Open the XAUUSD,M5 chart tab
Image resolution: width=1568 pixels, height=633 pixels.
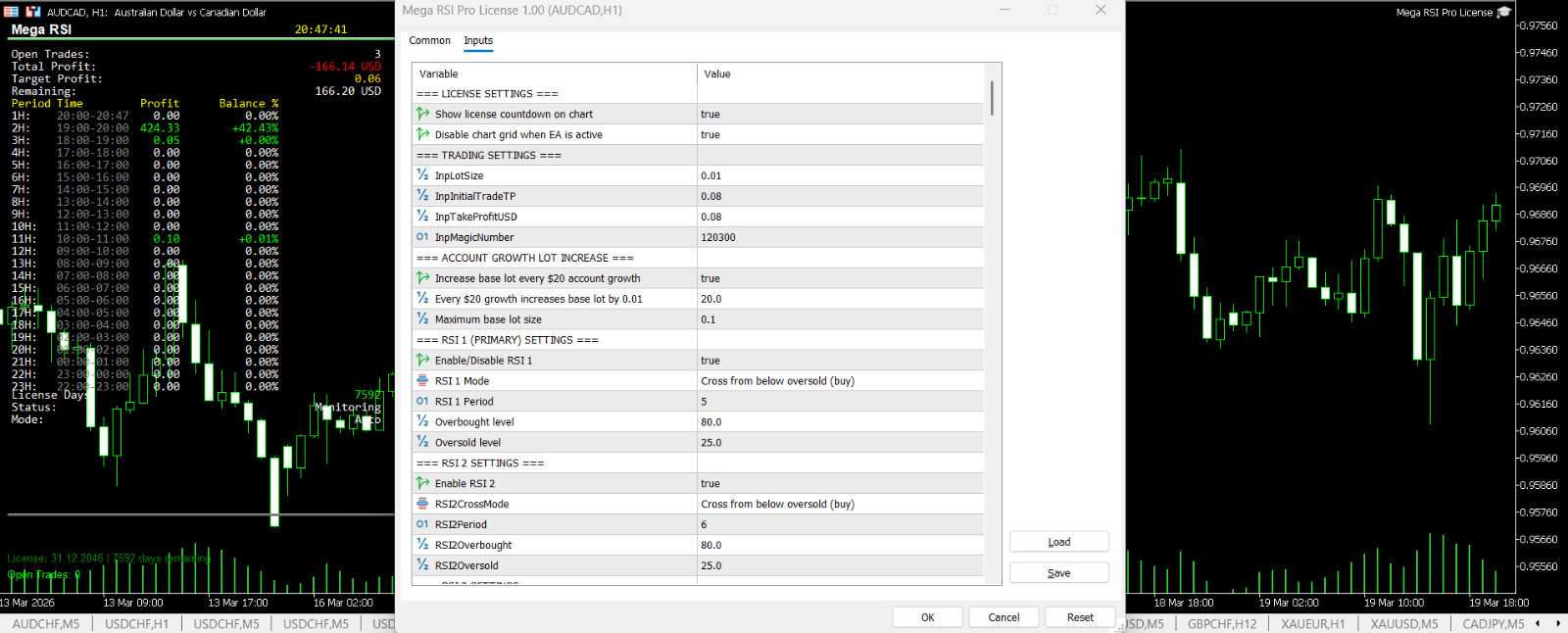click(1404, 623)
